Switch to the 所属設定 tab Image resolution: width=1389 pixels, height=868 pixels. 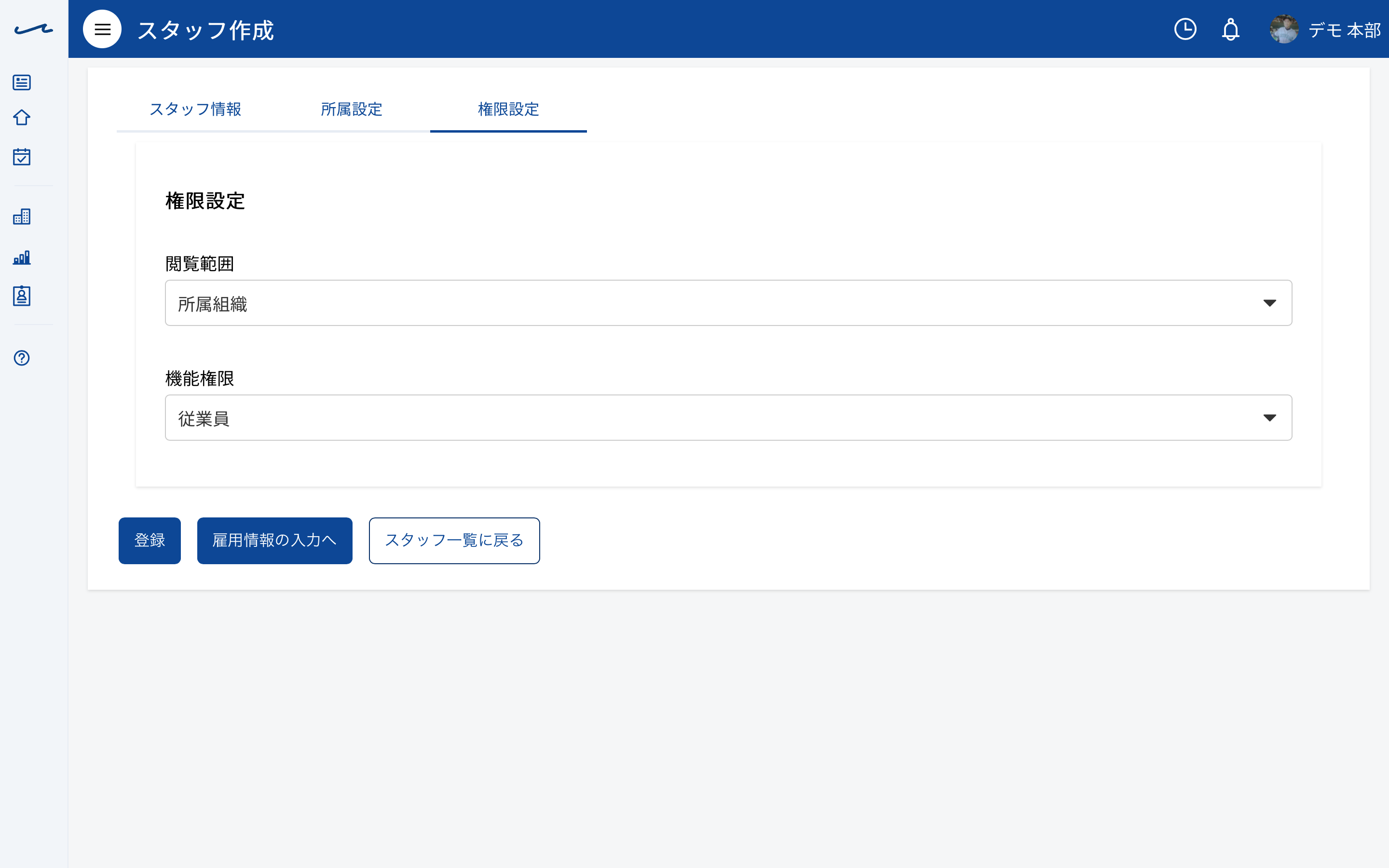pos(352,109)
